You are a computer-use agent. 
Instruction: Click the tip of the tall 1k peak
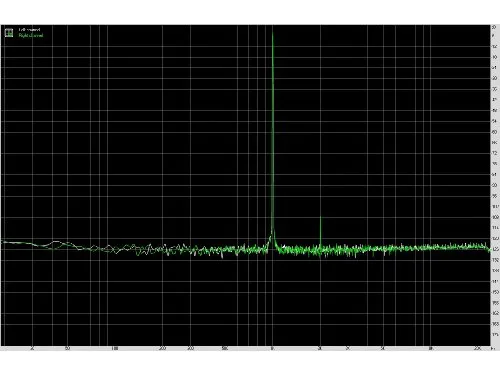tap(273, 31)
